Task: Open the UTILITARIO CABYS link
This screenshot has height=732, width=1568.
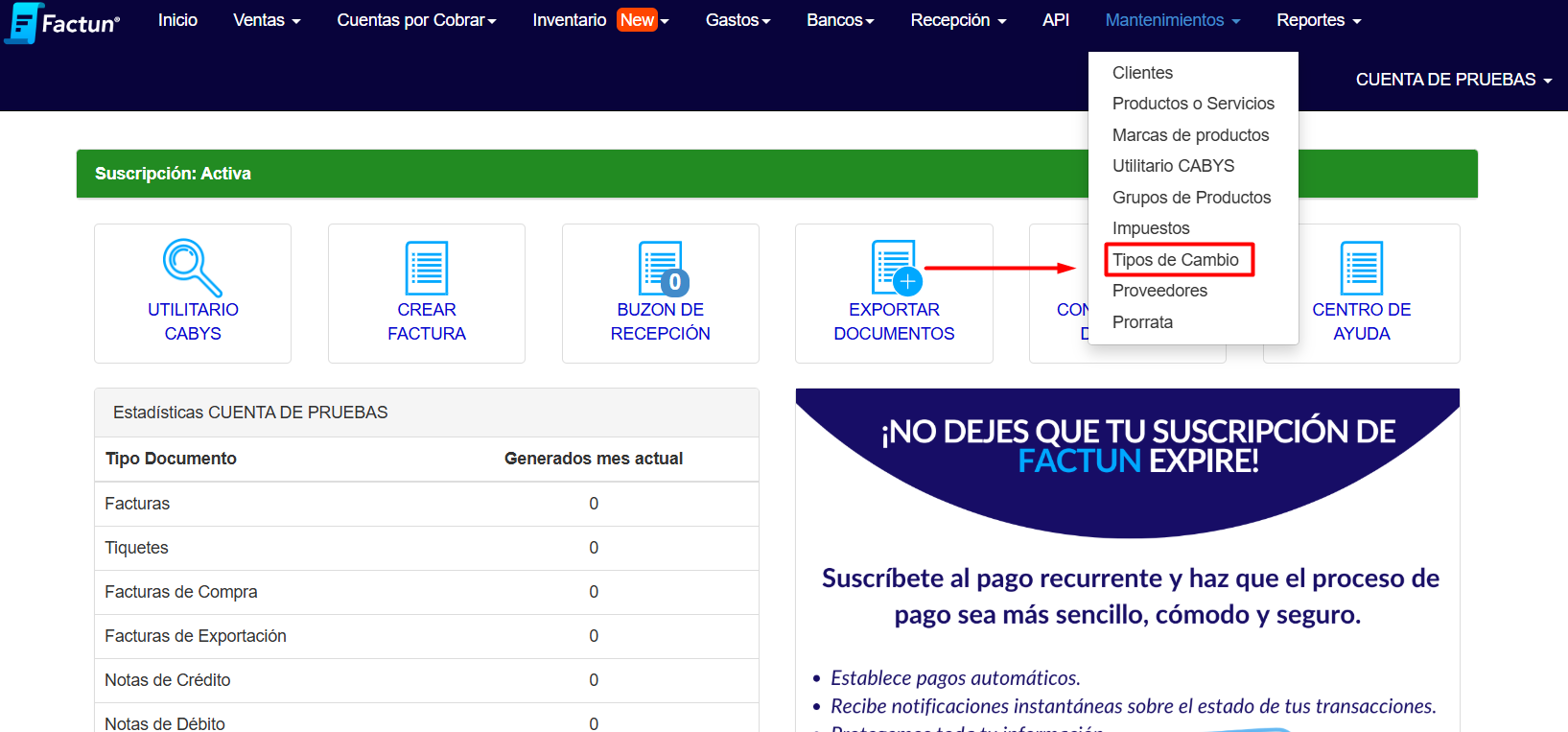Action: 193,321
